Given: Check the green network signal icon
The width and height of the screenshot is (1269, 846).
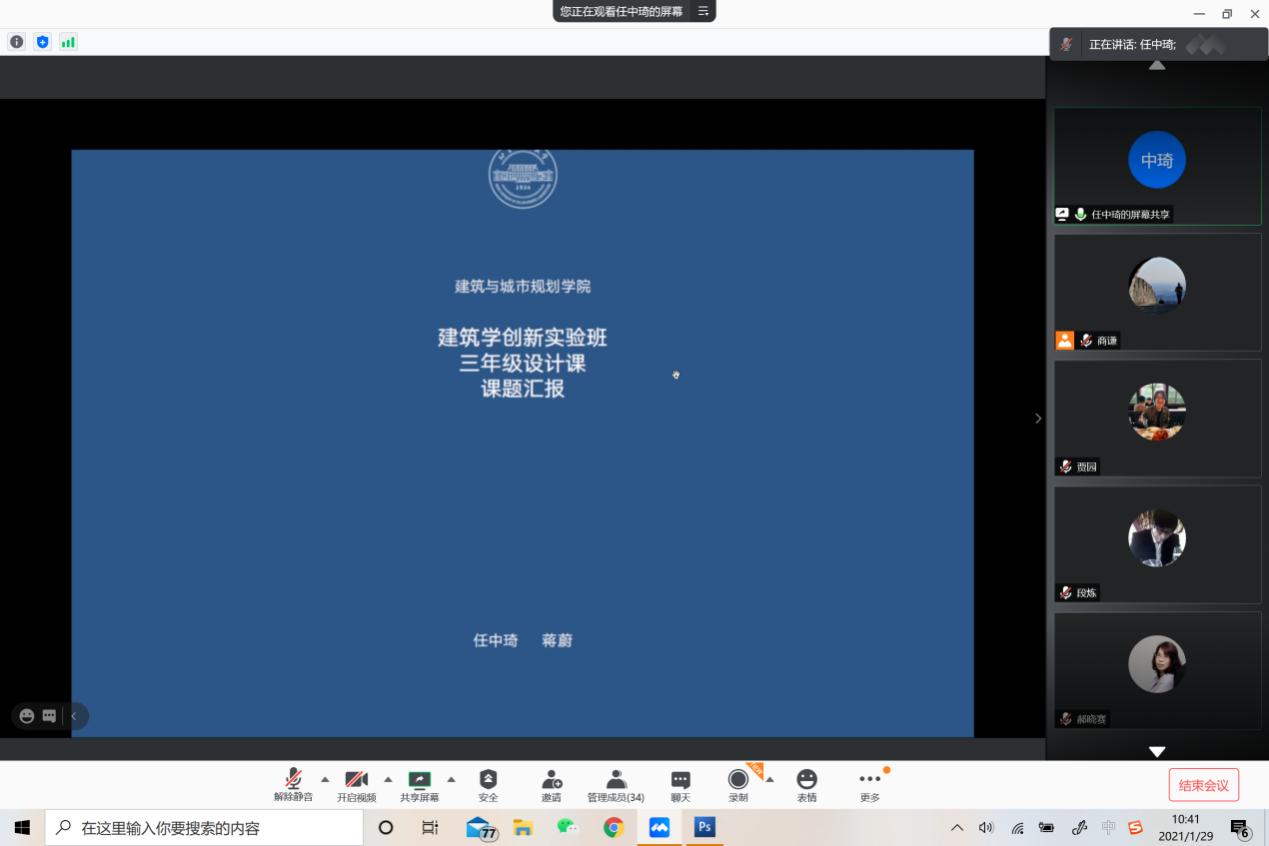Looking at the screenshot, I should point(68,42).
